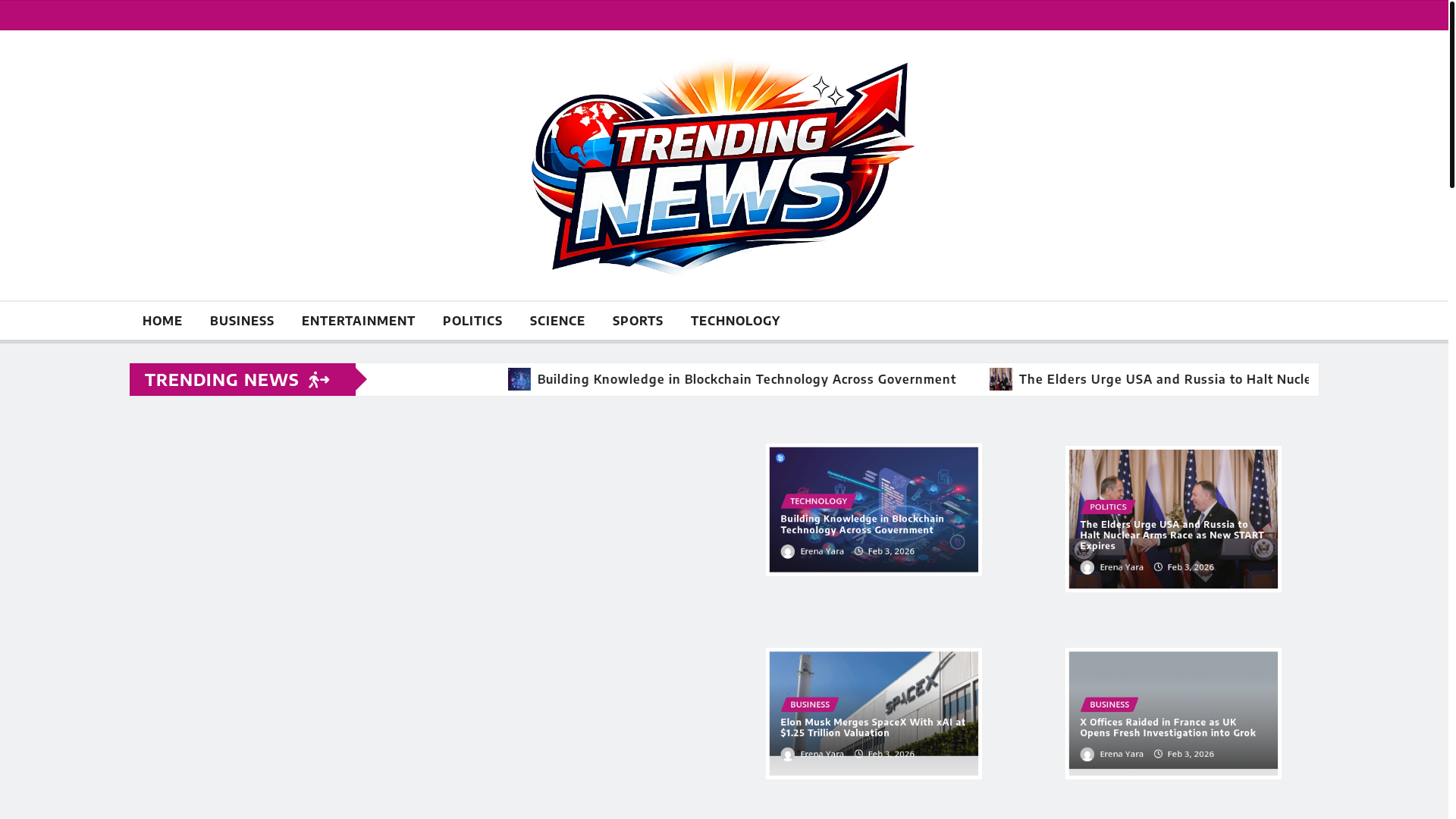Click author avatar on Elders card
Screen dimensions: 1456x819
pyautogui.click(x=1087, y=567)
